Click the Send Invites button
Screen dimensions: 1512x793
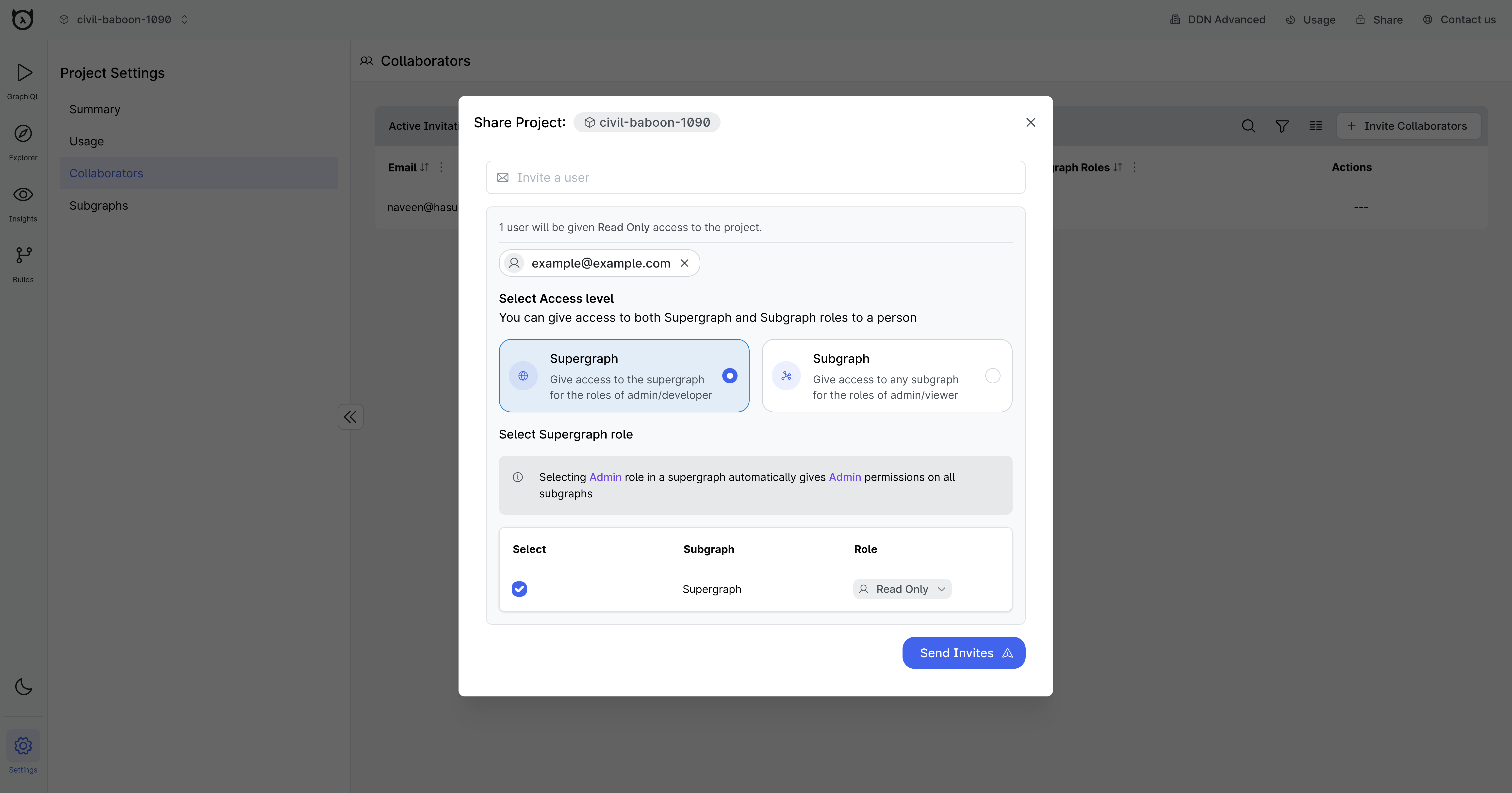(x=964, y=653)
